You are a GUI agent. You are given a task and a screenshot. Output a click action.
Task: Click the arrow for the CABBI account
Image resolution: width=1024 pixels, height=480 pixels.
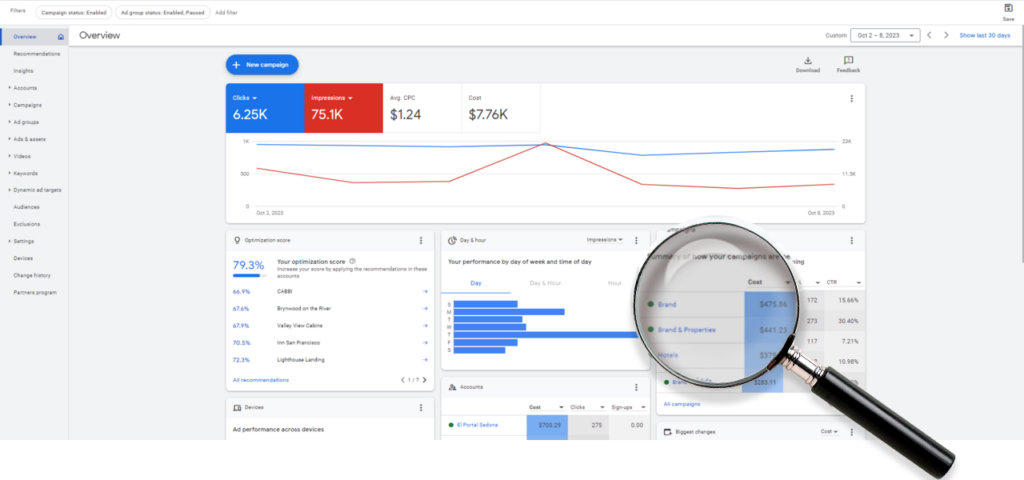point(425,291)
